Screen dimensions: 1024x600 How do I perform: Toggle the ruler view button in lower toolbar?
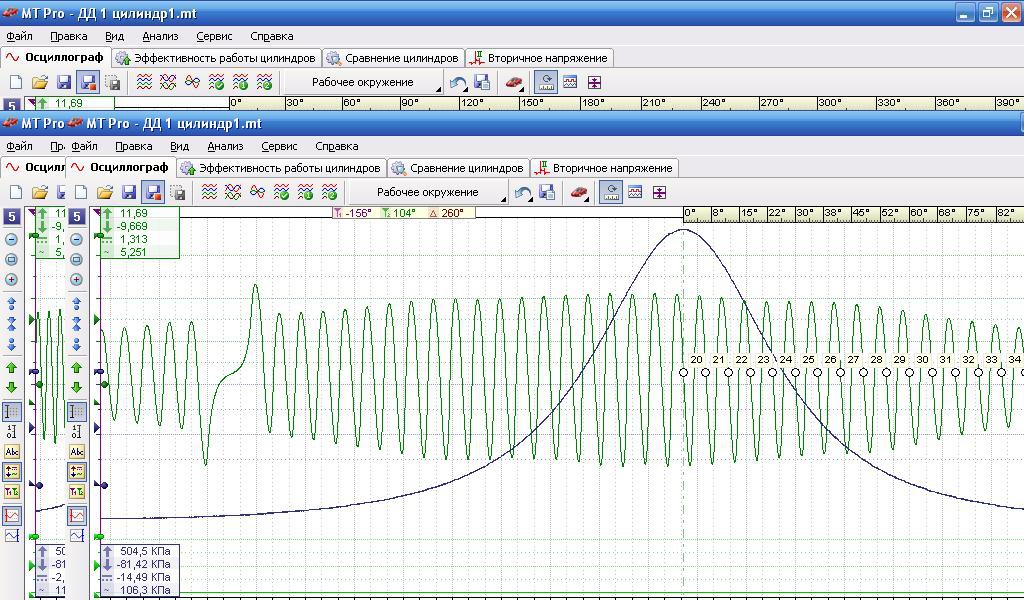point(610,193)
